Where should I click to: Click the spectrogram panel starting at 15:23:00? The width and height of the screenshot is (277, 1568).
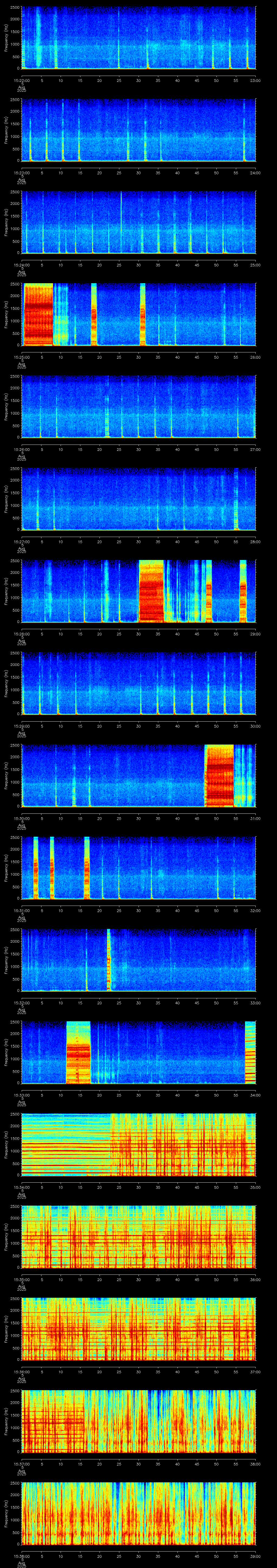[x=138, y=130]
